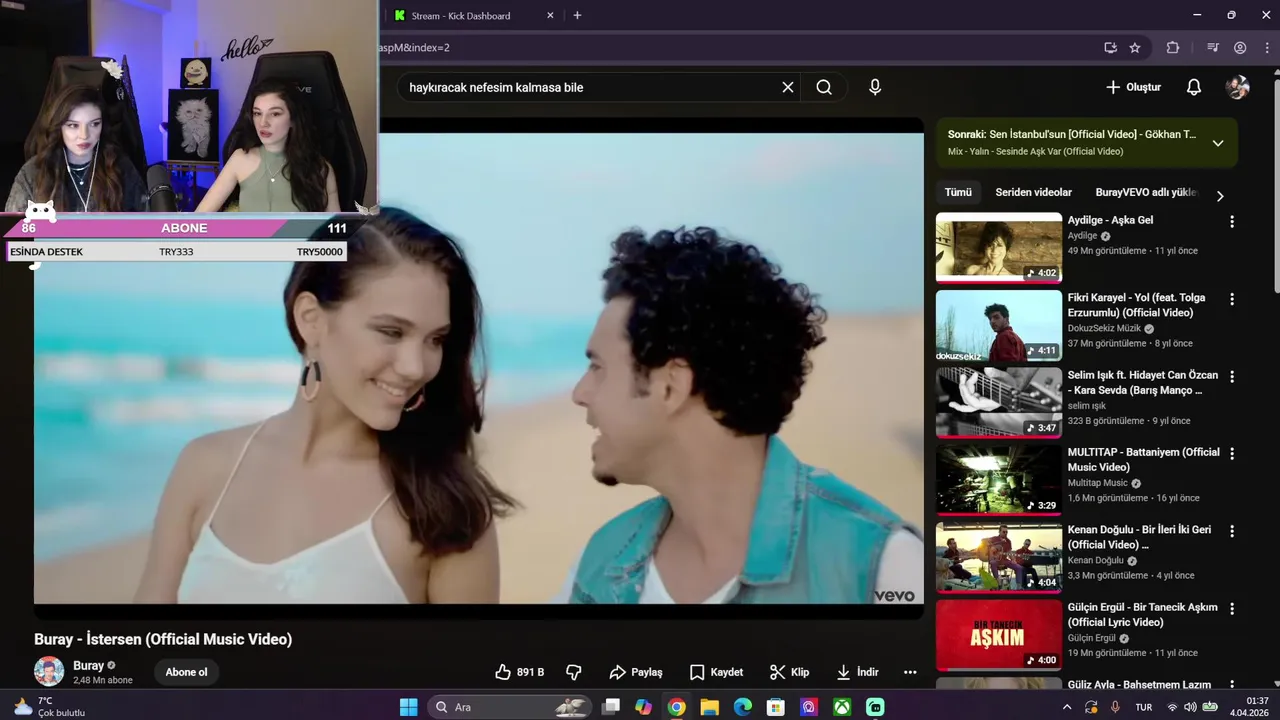Viewport: 1280px width, 720px height.
Task: Show more filter chips with right arrow
Action: [x=1220, y=196]
